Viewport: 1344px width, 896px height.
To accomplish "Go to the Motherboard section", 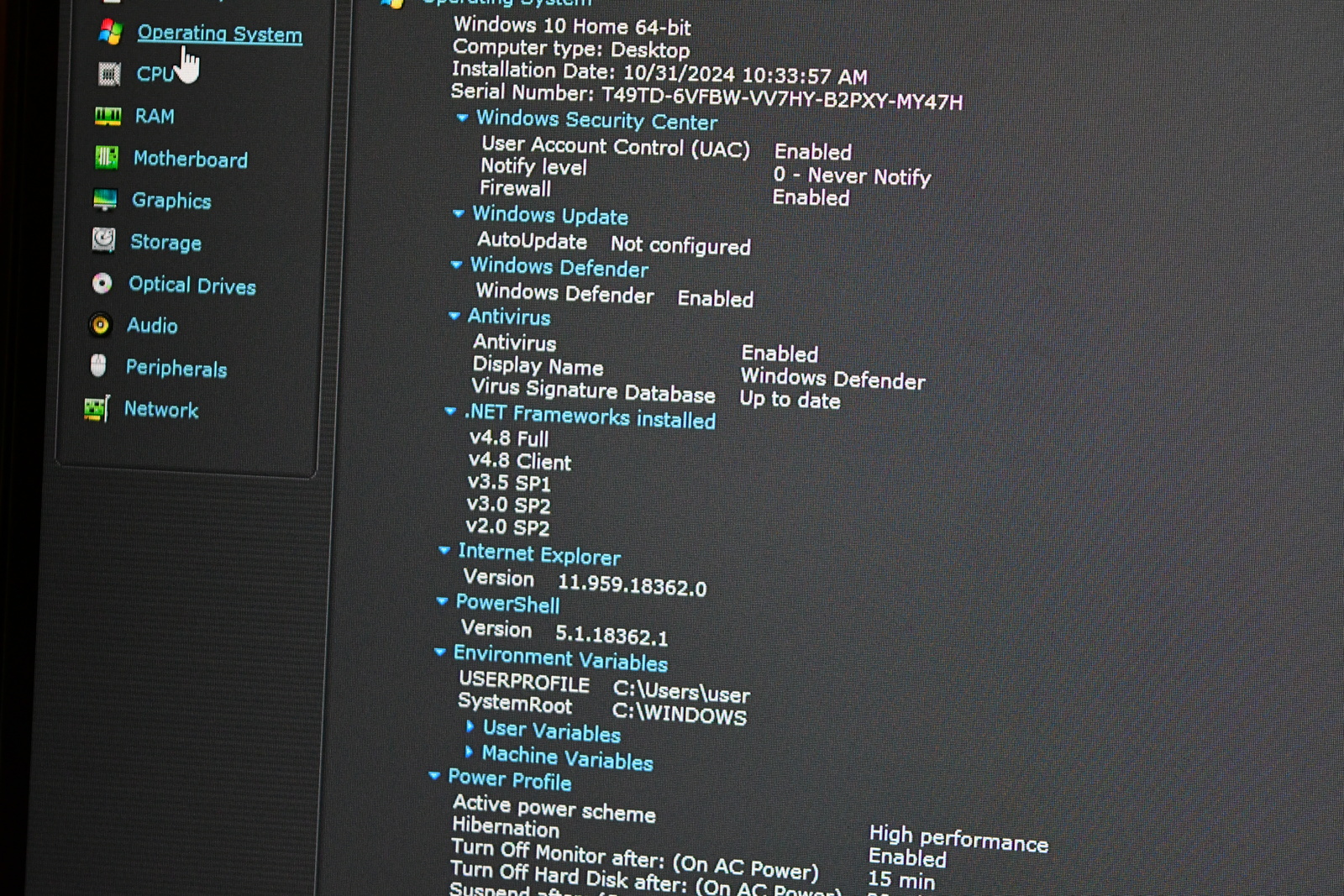I will [191, 159].
